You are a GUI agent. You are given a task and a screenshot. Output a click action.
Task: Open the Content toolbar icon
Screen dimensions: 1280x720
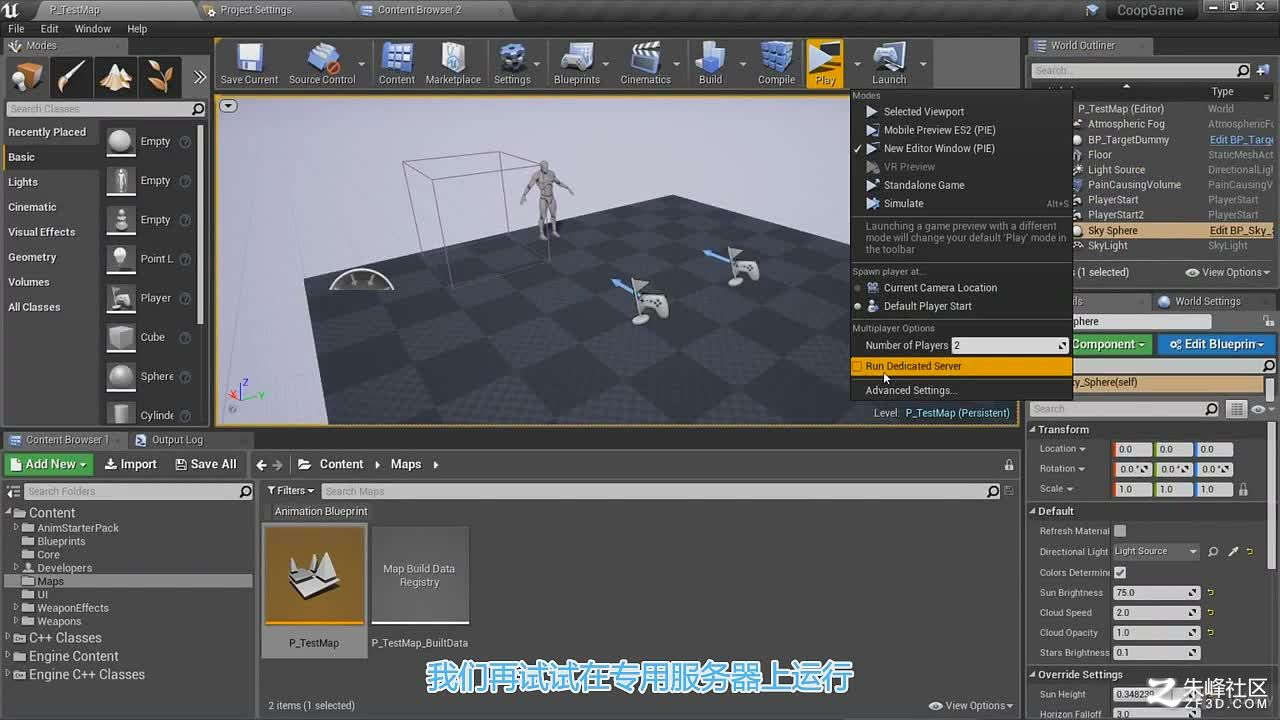[397, 63]
